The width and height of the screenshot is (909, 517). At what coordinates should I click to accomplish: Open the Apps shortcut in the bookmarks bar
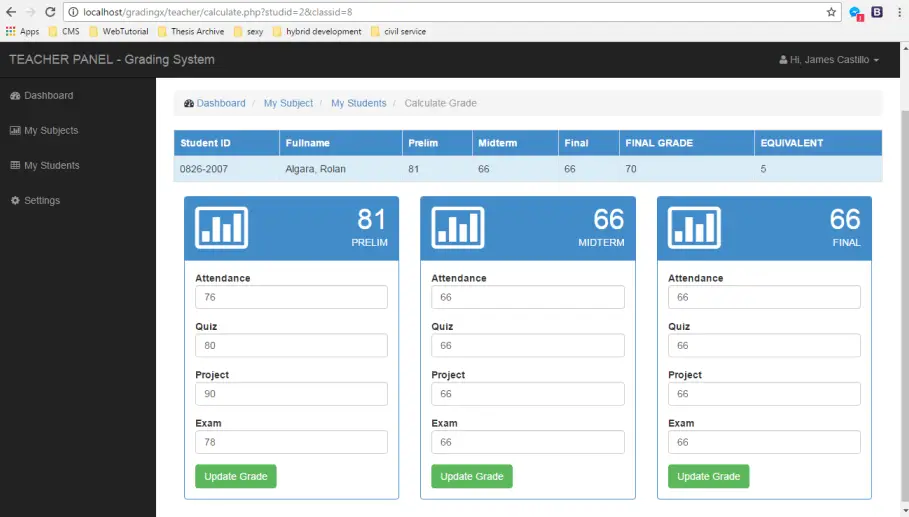22,32
